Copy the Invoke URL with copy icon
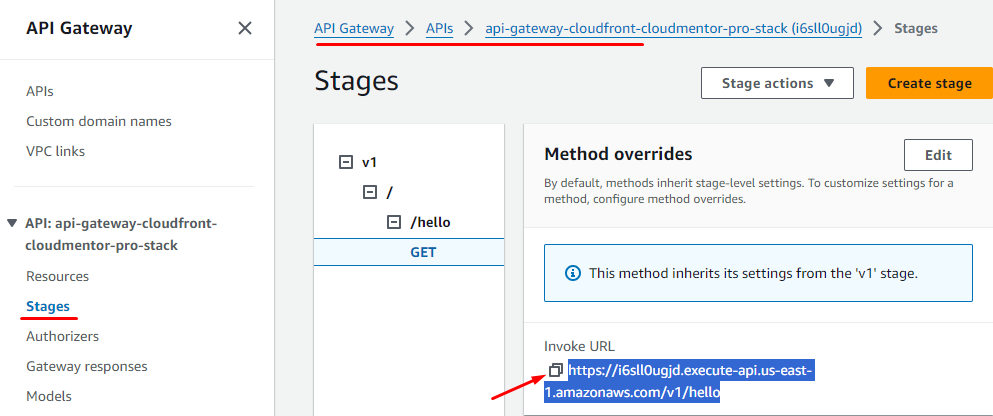Image resolution: width=993 pixels, height=416 pixels. 555,371
